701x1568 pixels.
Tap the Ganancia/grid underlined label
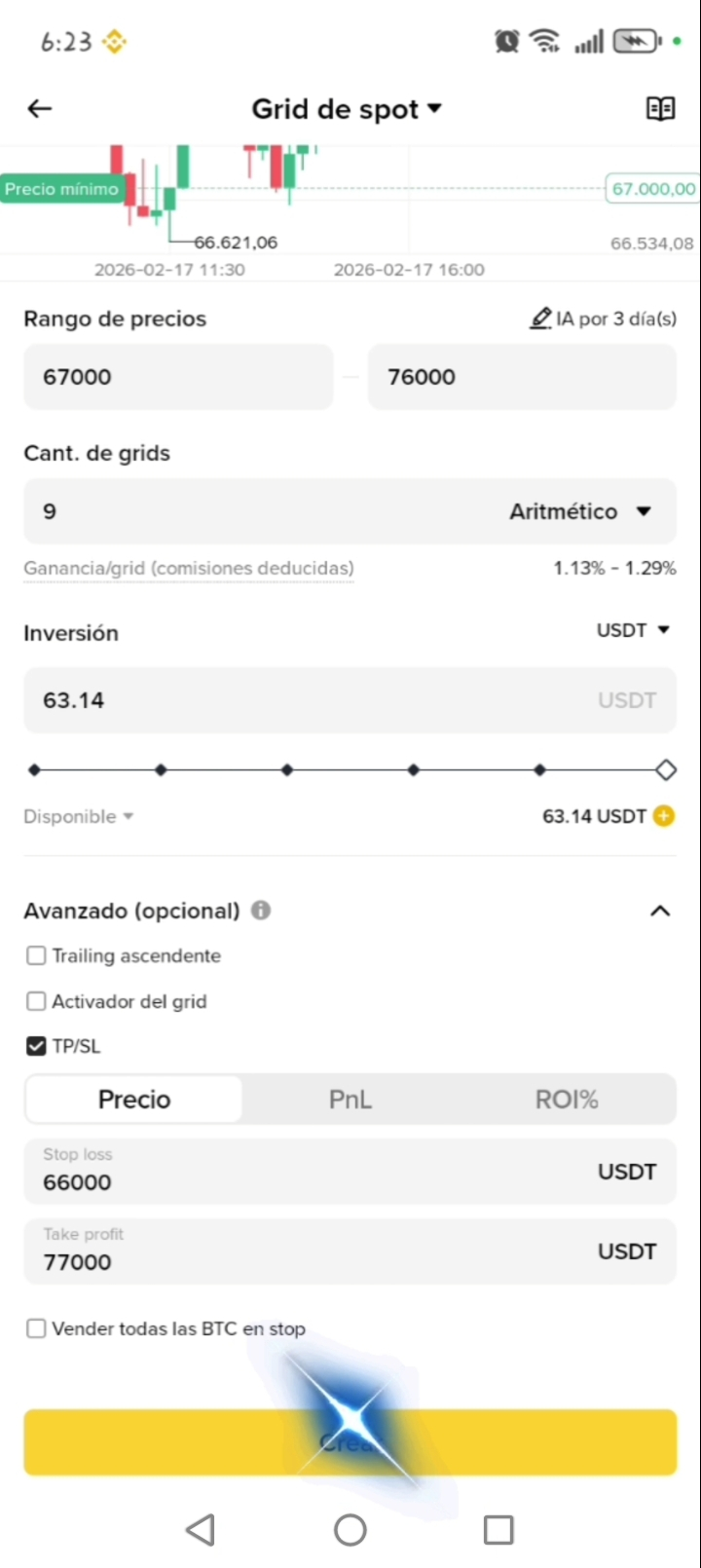tap(189, 568)
